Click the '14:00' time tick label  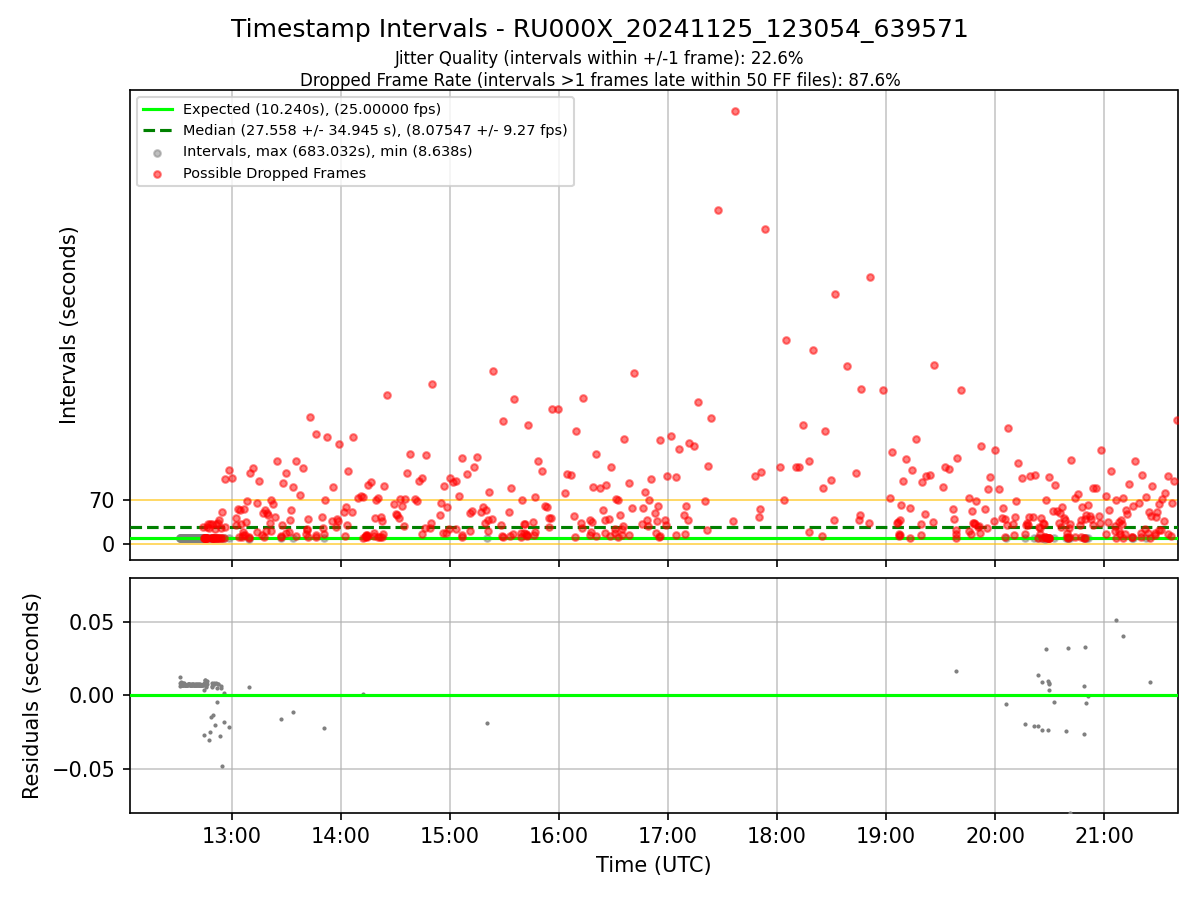(x=341, y=835)
